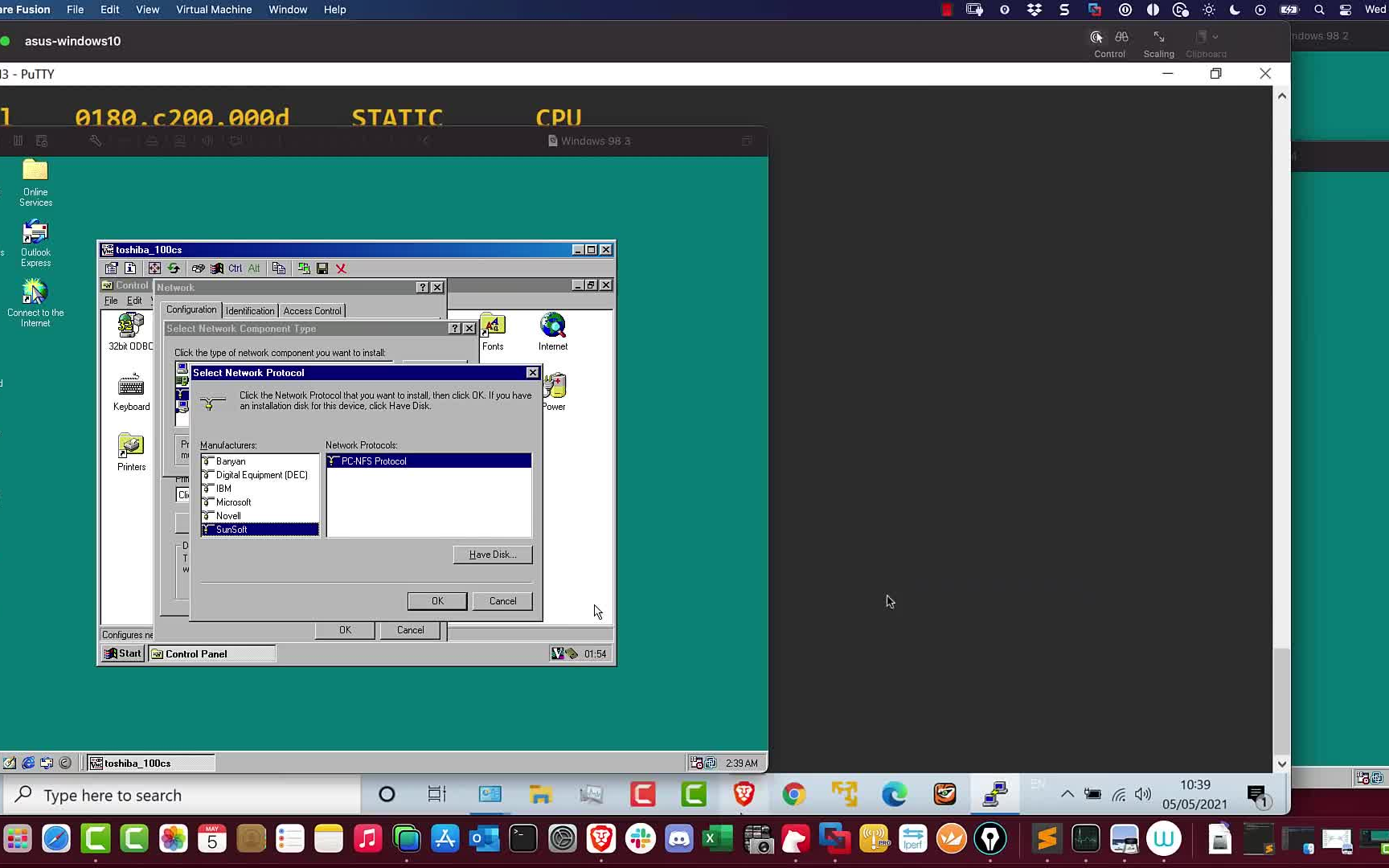Open the 32bit ODBC control panel icon
The image size is (1389, 868).
[130, 332]
